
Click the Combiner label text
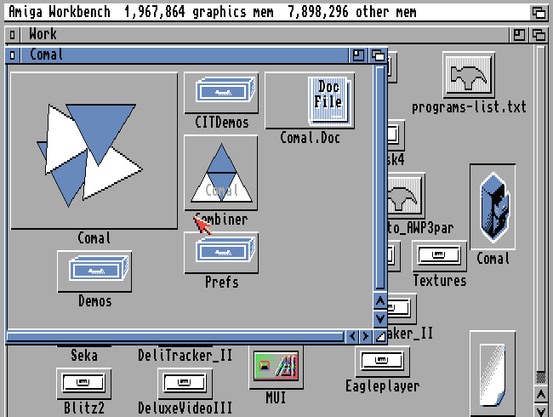click(221, 219)
